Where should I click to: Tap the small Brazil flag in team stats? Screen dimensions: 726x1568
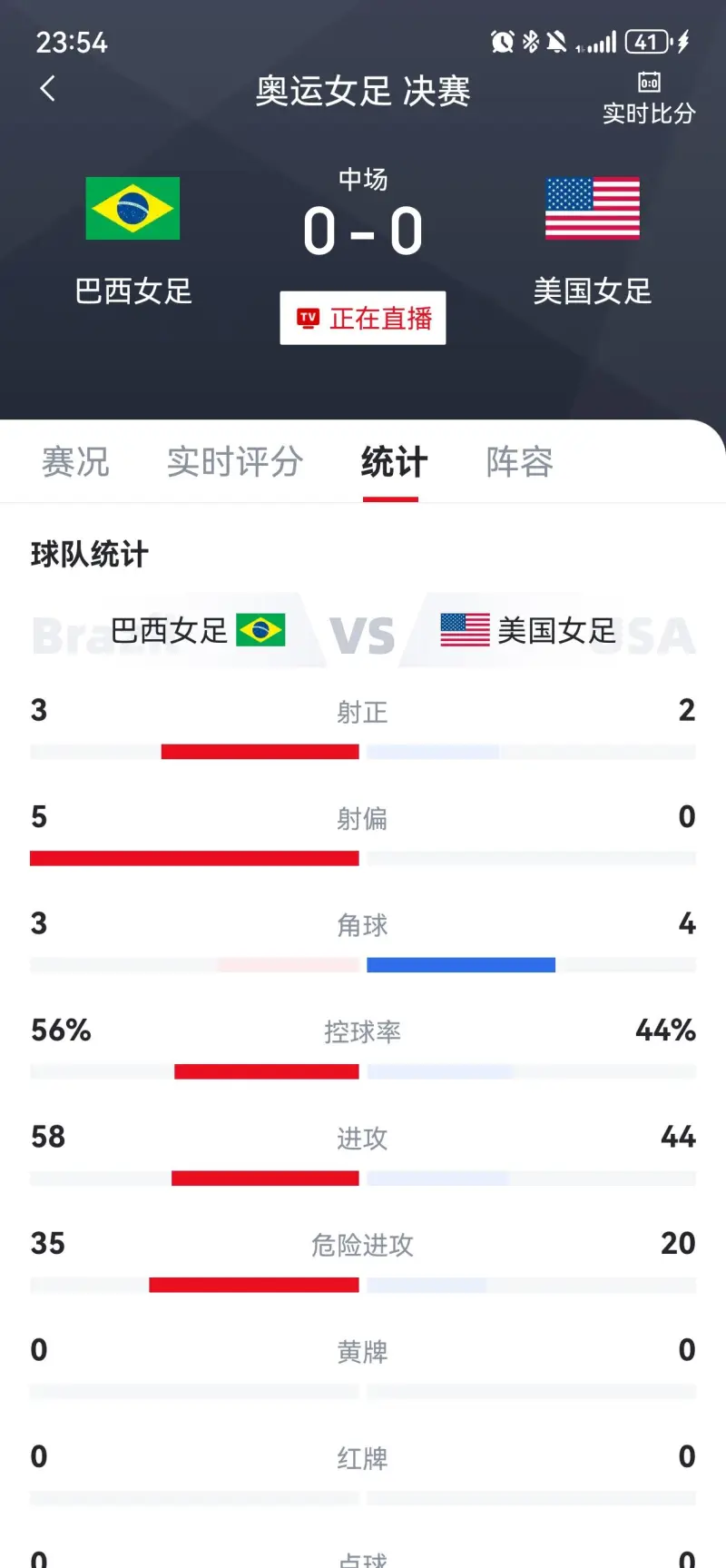(260, 630)
